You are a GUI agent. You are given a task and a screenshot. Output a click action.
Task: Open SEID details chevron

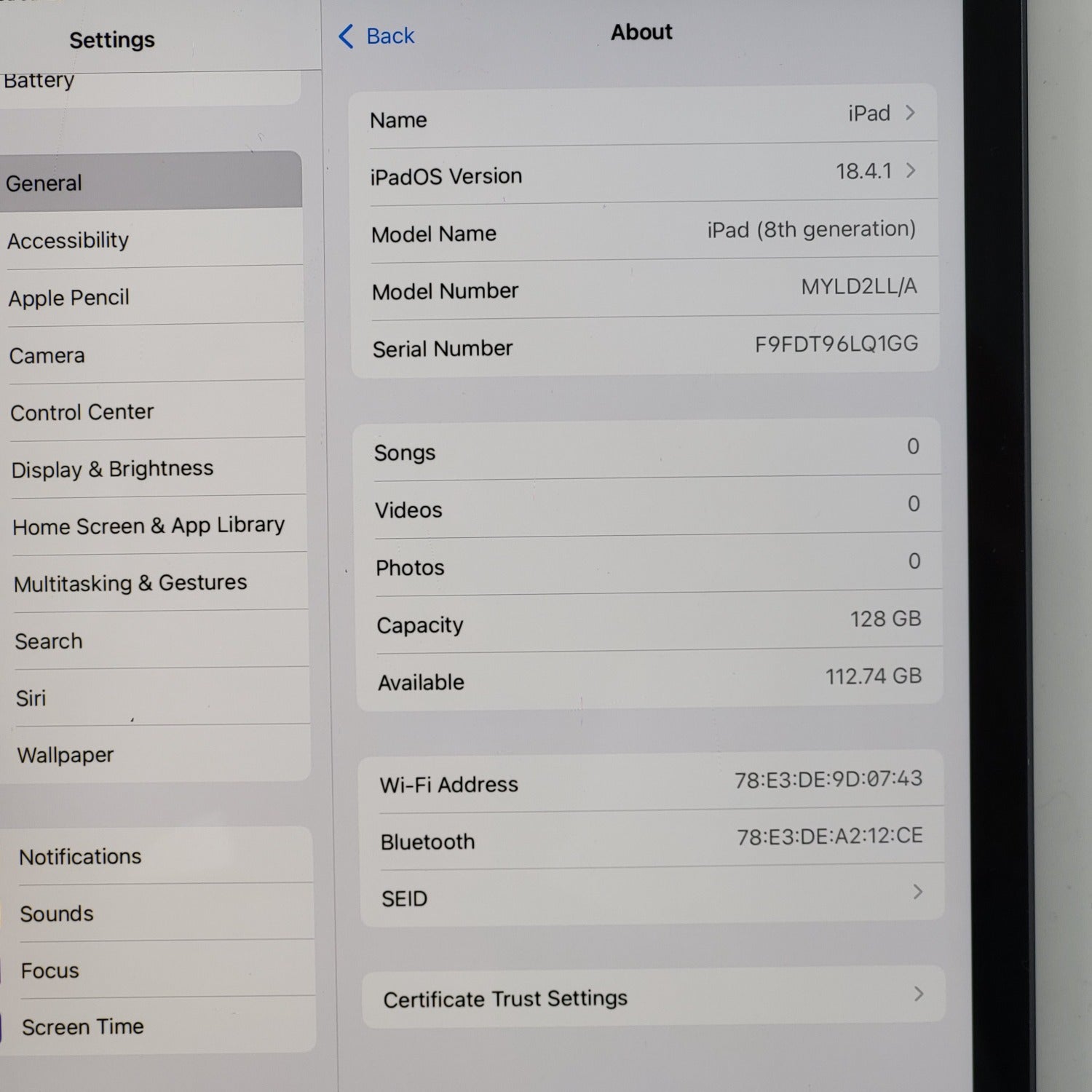click(918, 892)
